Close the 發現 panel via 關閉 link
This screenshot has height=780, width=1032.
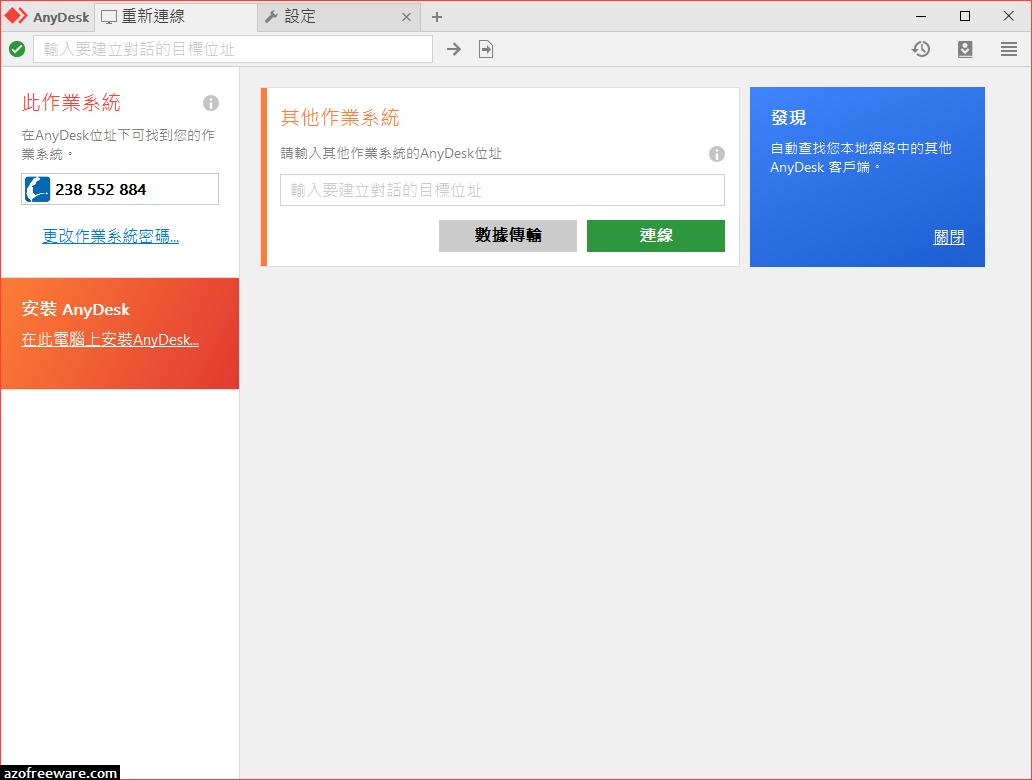948,237
